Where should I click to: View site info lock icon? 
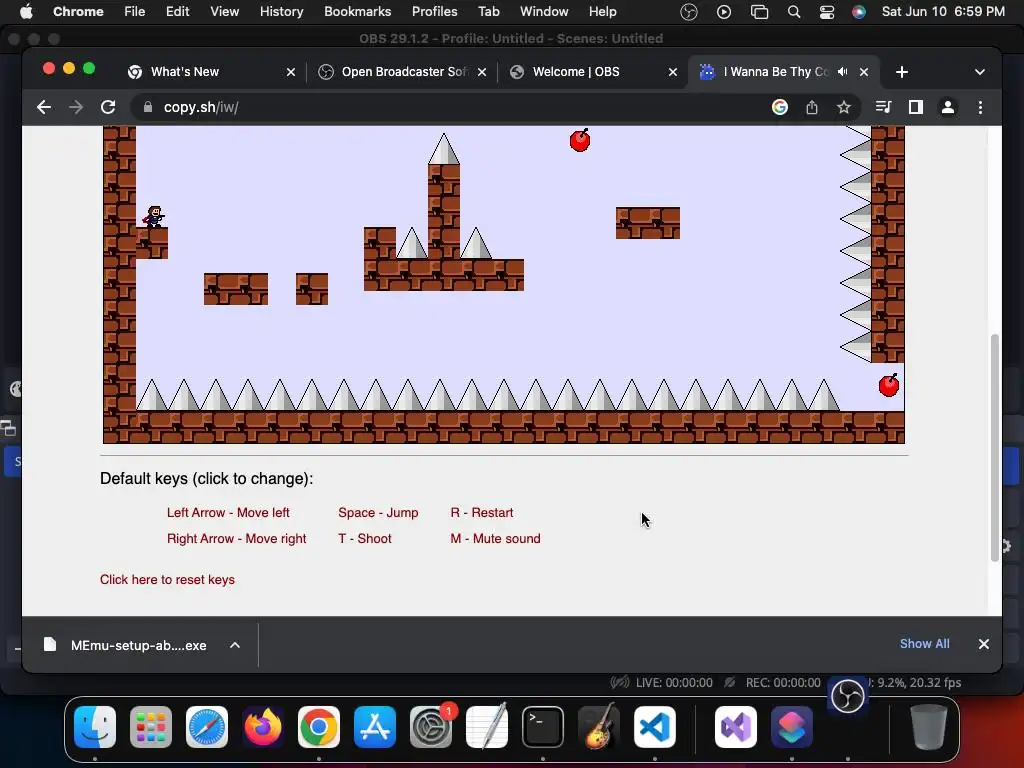(148, 107)
